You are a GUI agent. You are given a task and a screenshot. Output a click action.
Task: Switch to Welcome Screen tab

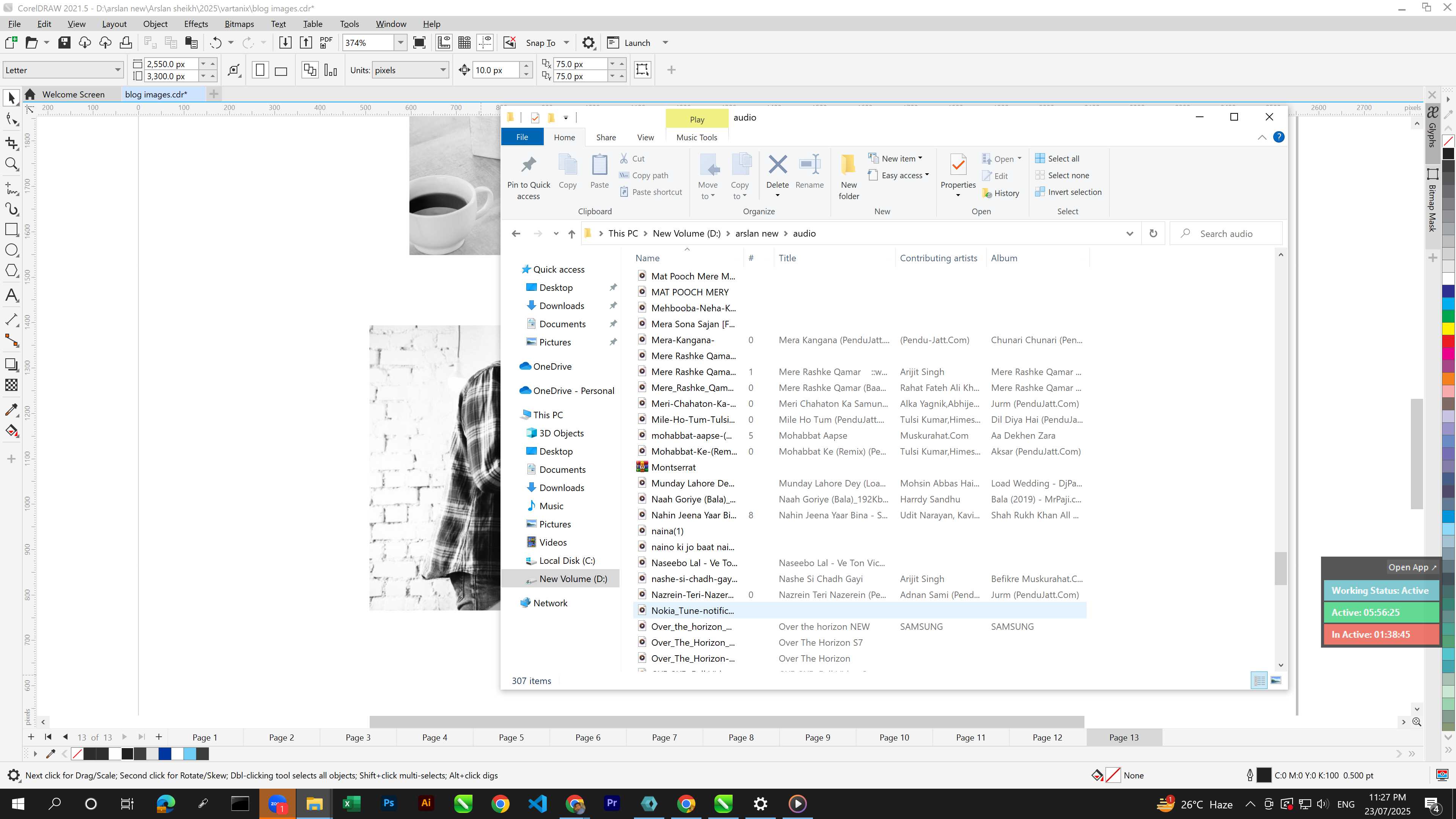coord(73,94)
